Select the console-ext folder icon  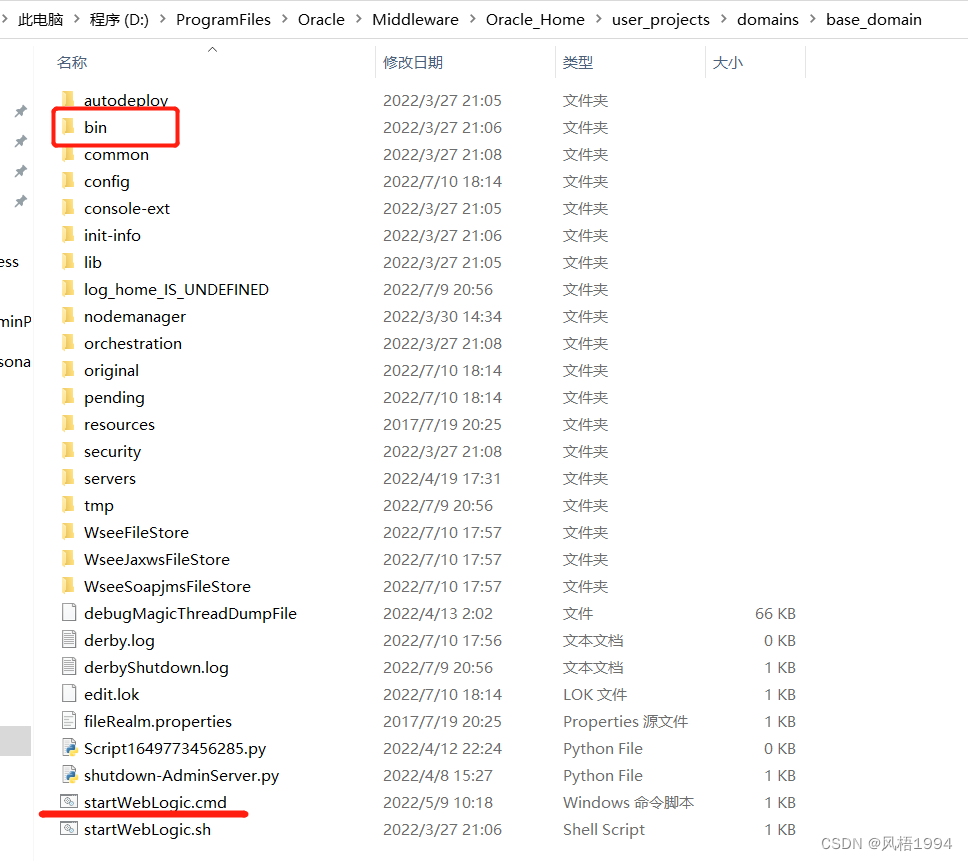[x=69, y=208]
